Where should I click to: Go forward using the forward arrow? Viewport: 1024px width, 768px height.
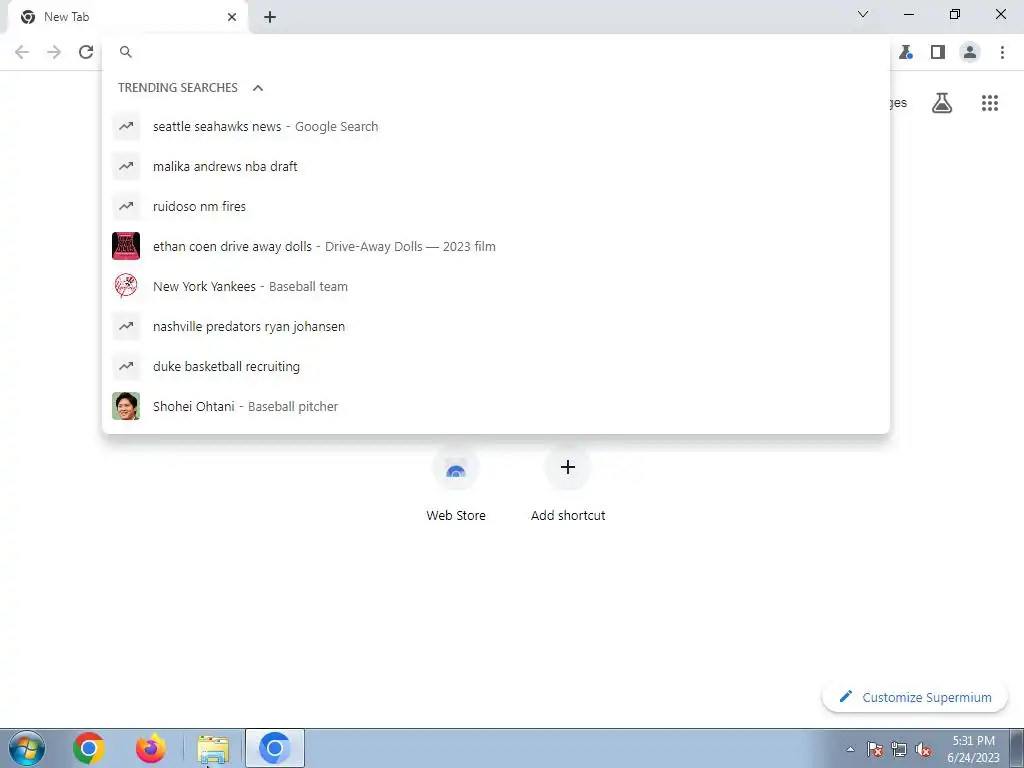(x=54, y=52)
